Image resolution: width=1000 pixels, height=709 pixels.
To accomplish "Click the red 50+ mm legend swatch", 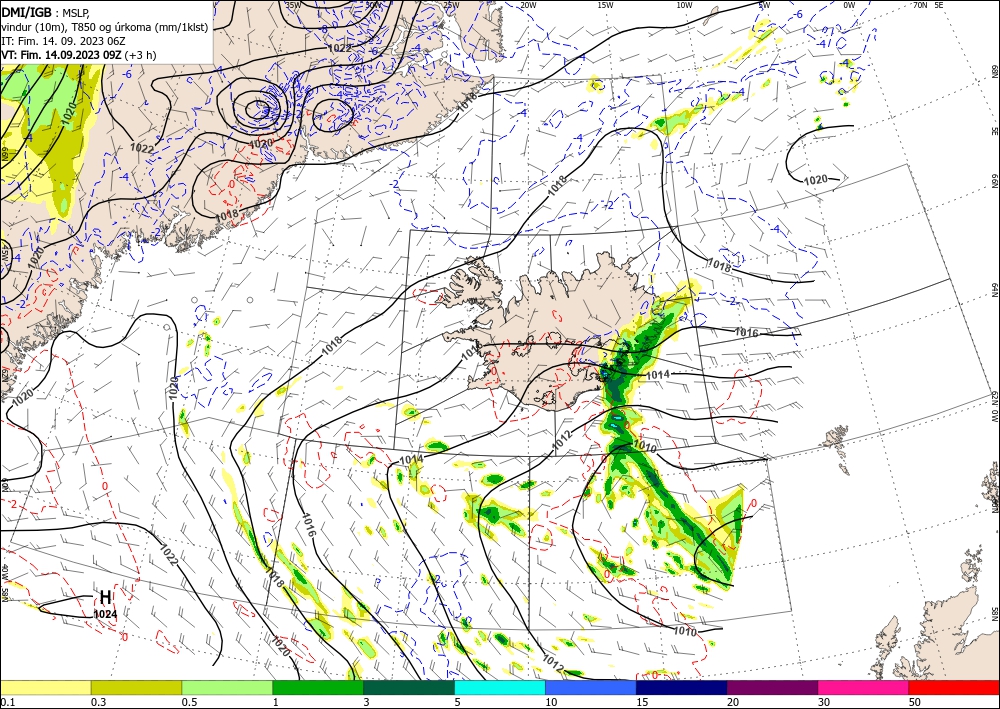I will coord(954,687).
